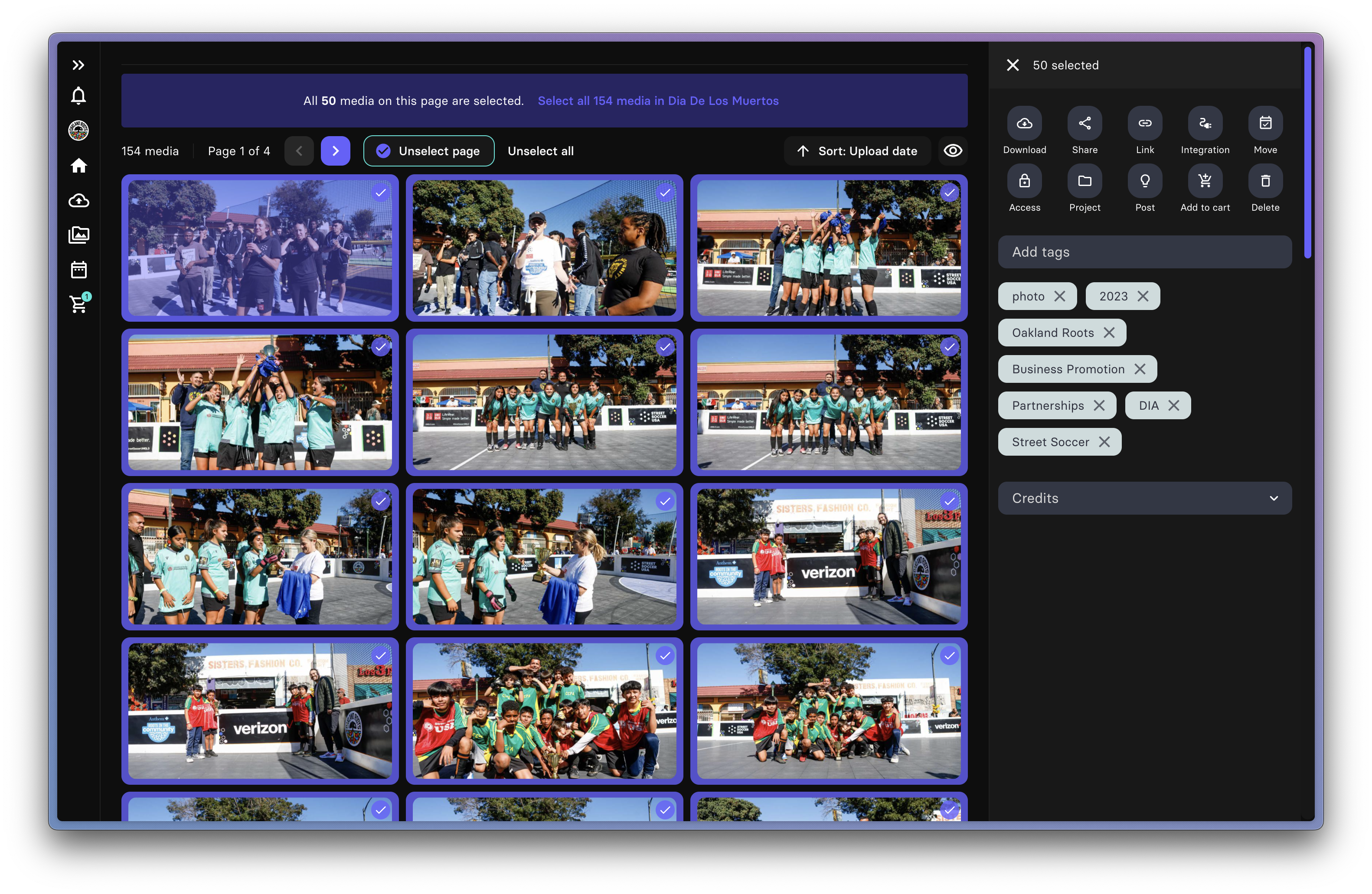Open shopping cart in sidebar
The image size is (1372, 894).
78,304
